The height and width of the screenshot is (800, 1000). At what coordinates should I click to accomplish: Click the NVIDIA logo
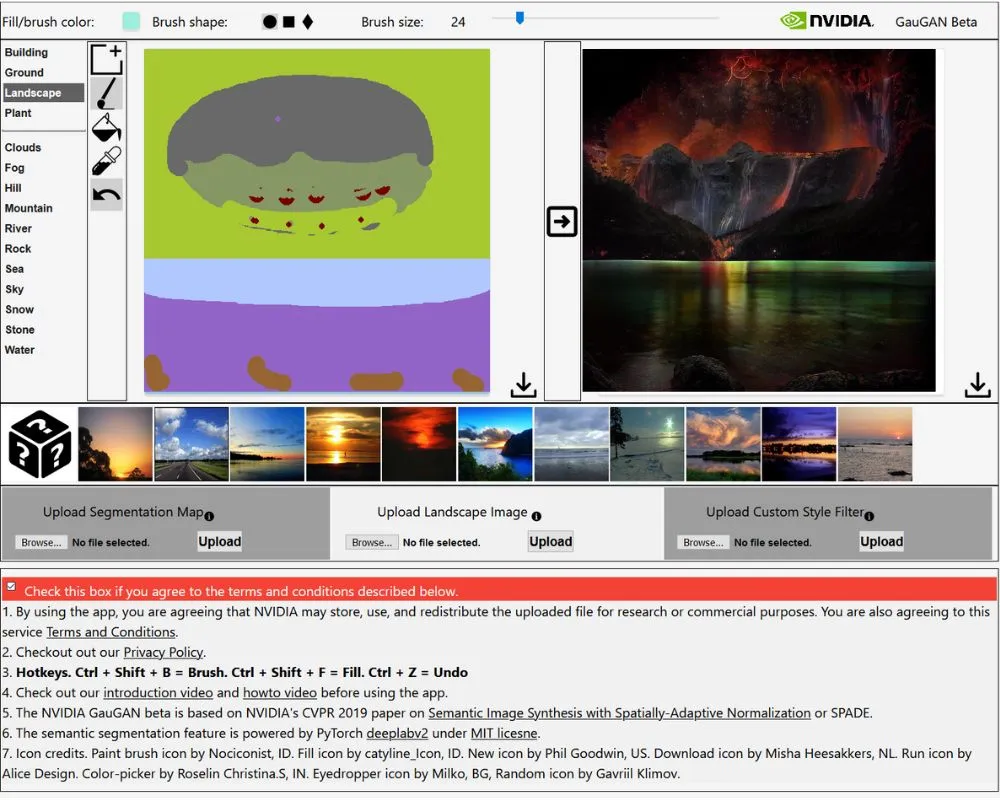pos(827,20)
